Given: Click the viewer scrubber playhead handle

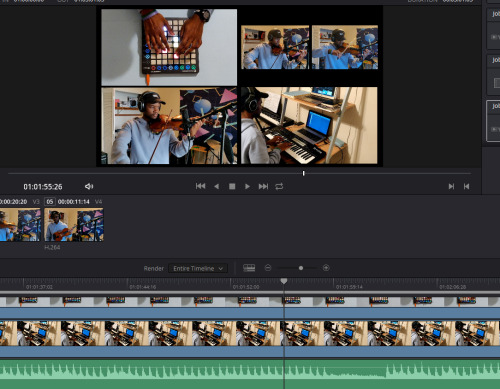Looking at the screenshot, I should (x=303, y=173).
